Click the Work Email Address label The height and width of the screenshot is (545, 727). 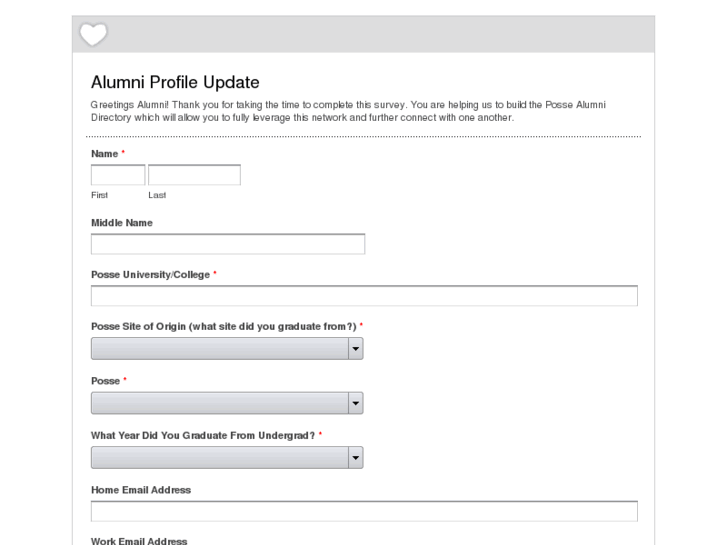coord(139,541)
